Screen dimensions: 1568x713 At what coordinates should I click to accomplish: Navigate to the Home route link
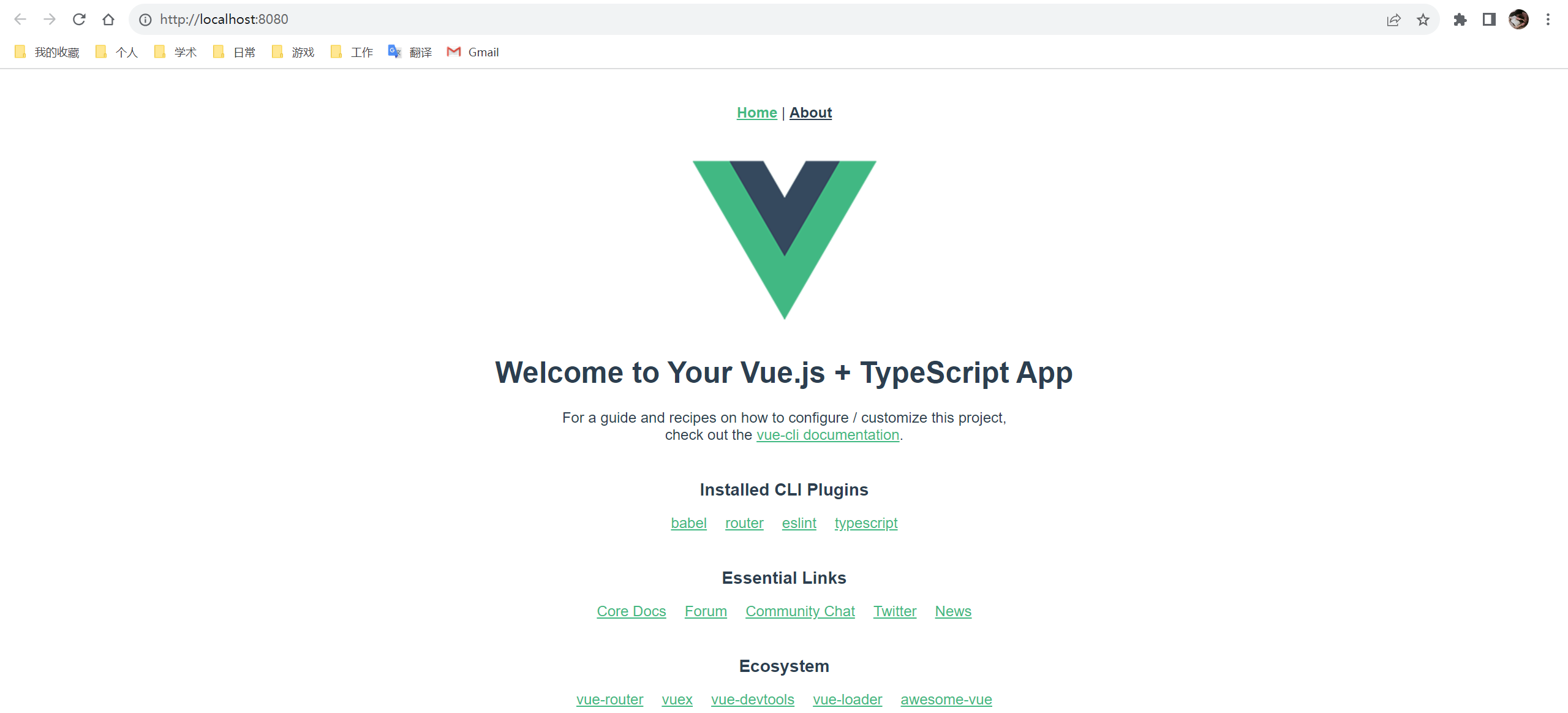pos(756,113)
